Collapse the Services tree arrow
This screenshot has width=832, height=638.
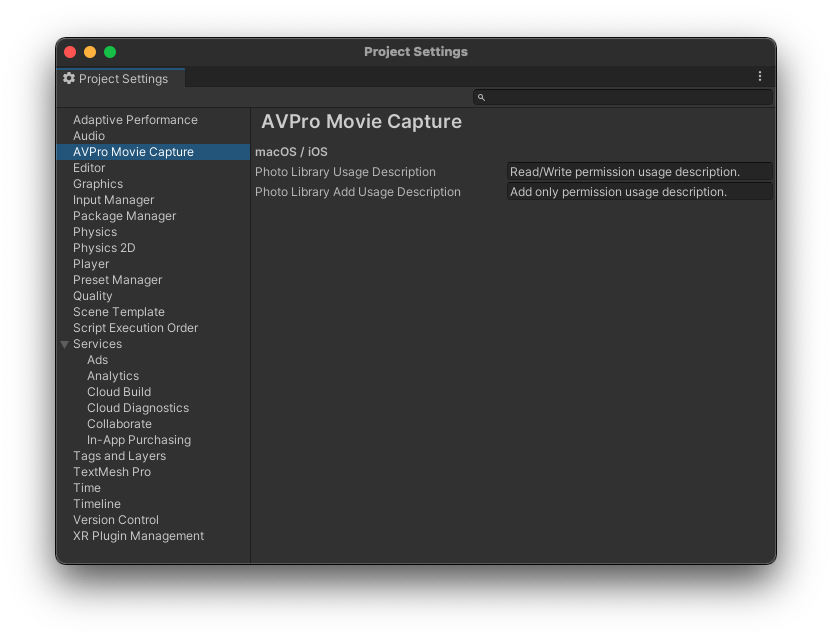65,344
